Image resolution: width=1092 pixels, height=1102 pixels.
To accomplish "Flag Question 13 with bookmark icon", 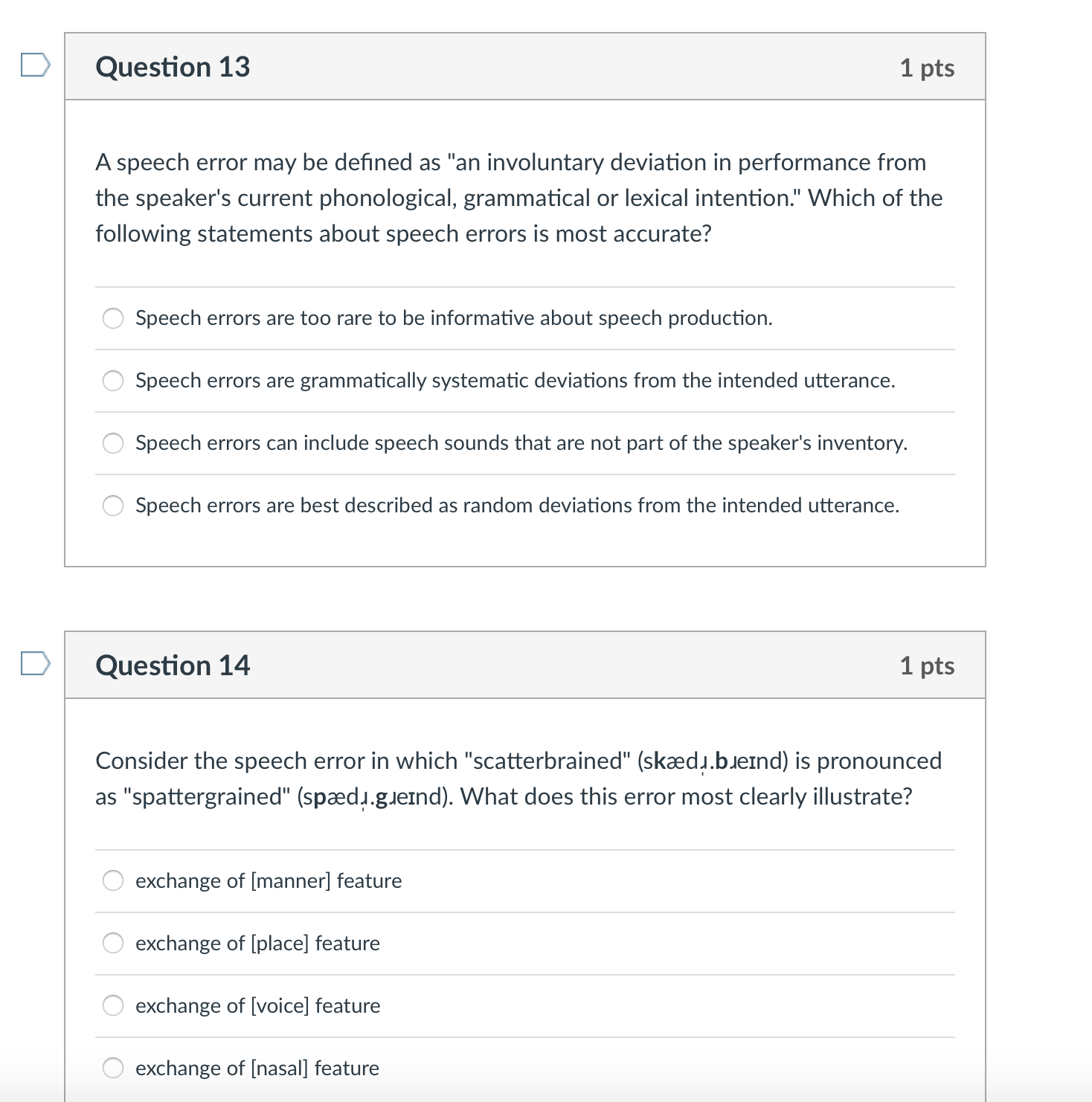I will [x=35, y=65].
